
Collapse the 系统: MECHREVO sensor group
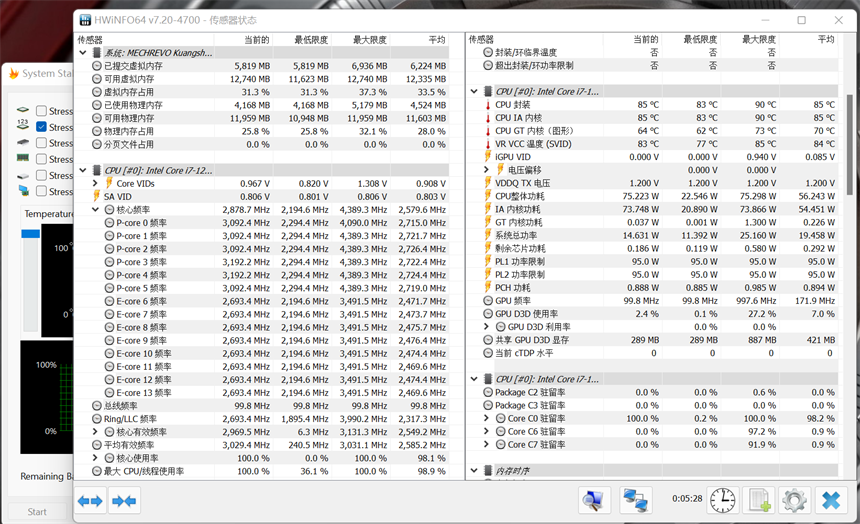click(x=83, y=53)
